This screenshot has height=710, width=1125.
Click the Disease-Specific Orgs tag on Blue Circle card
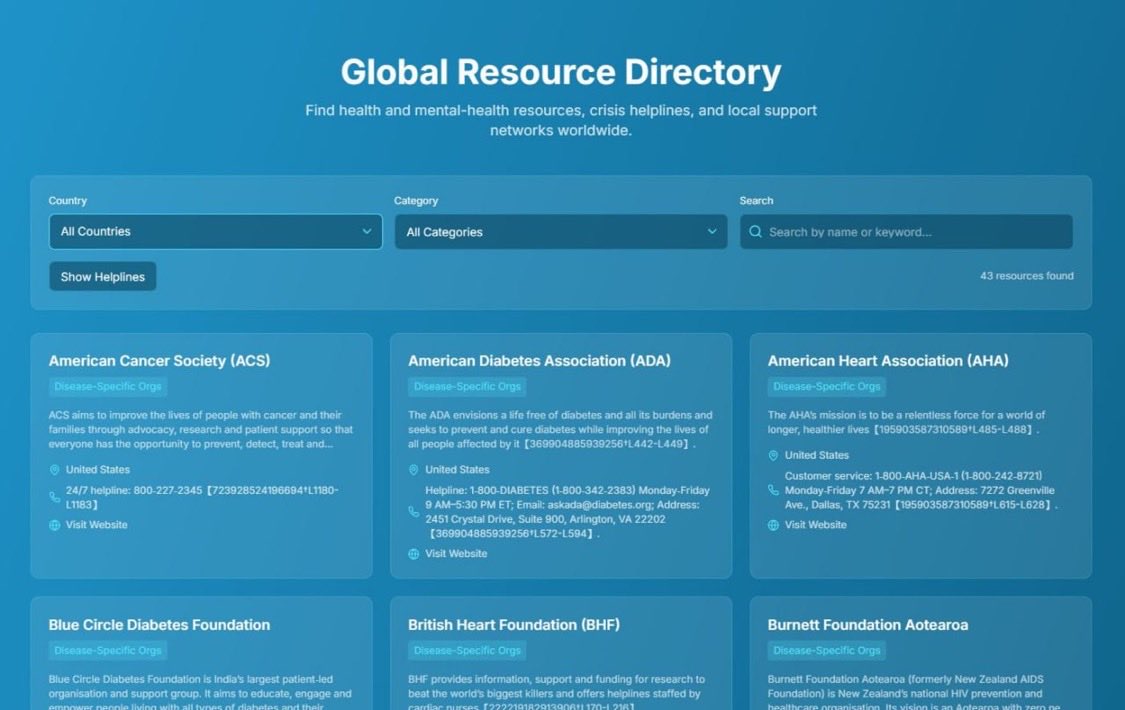click(108, 650)
